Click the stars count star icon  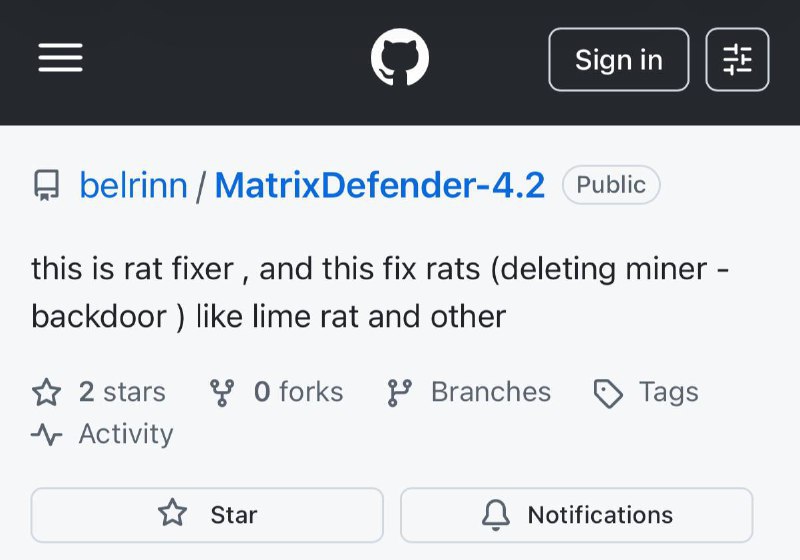(47, 392)
